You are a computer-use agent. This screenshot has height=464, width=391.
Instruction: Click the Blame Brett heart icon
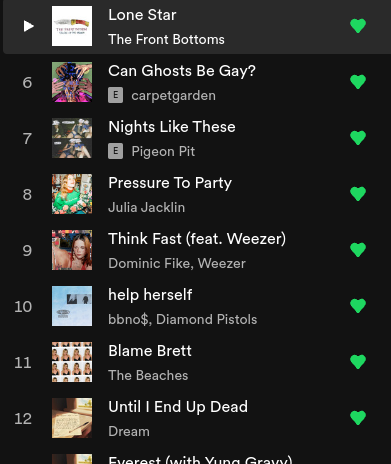(358, 362)
